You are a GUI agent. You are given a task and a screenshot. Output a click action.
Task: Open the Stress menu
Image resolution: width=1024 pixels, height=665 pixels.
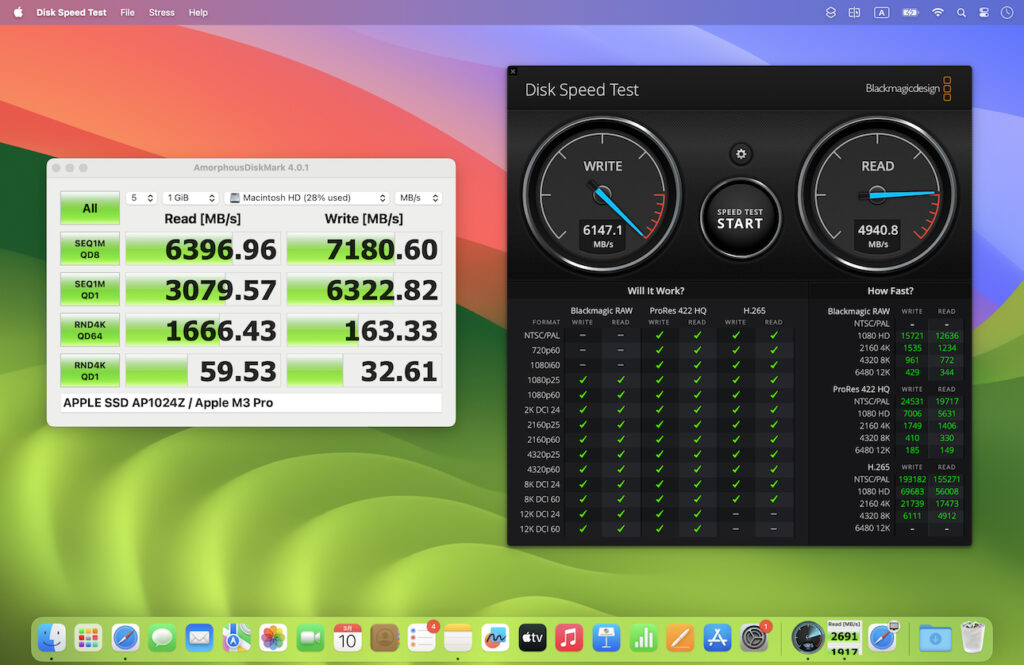pyautogui.click(x=162, y=12)
